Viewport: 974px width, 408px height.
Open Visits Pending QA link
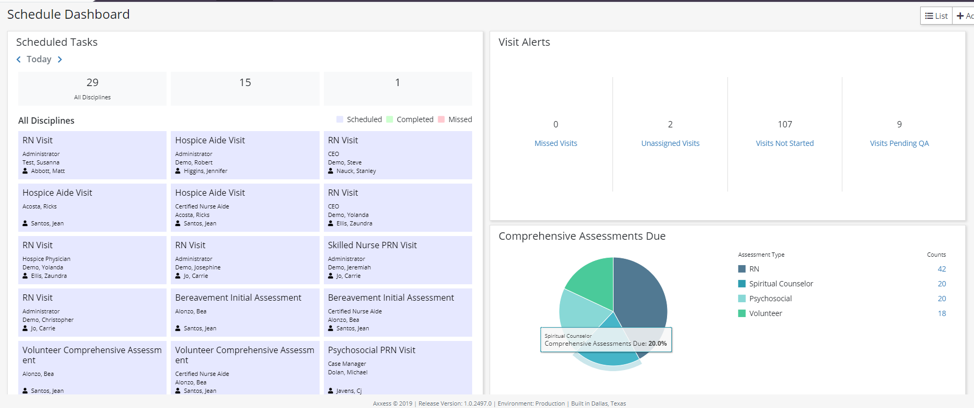(899, 143)
